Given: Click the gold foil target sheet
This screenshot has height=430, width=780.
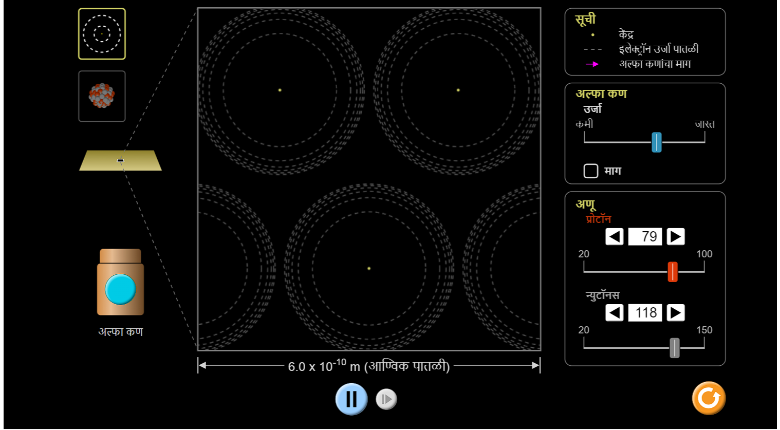Looking at the screenshot, I should pos(120,160).
